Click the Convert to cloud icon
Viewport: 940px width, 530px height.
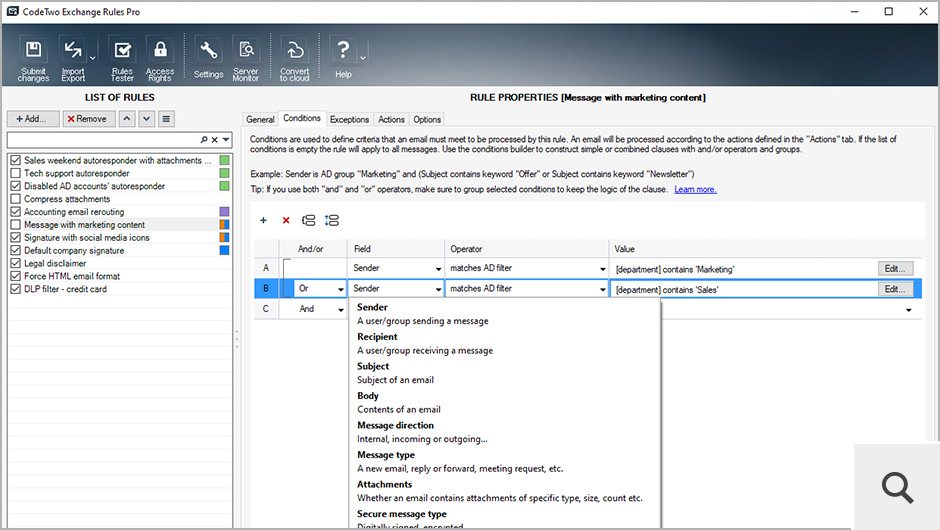pyautogui.click(x=294, y=58)
